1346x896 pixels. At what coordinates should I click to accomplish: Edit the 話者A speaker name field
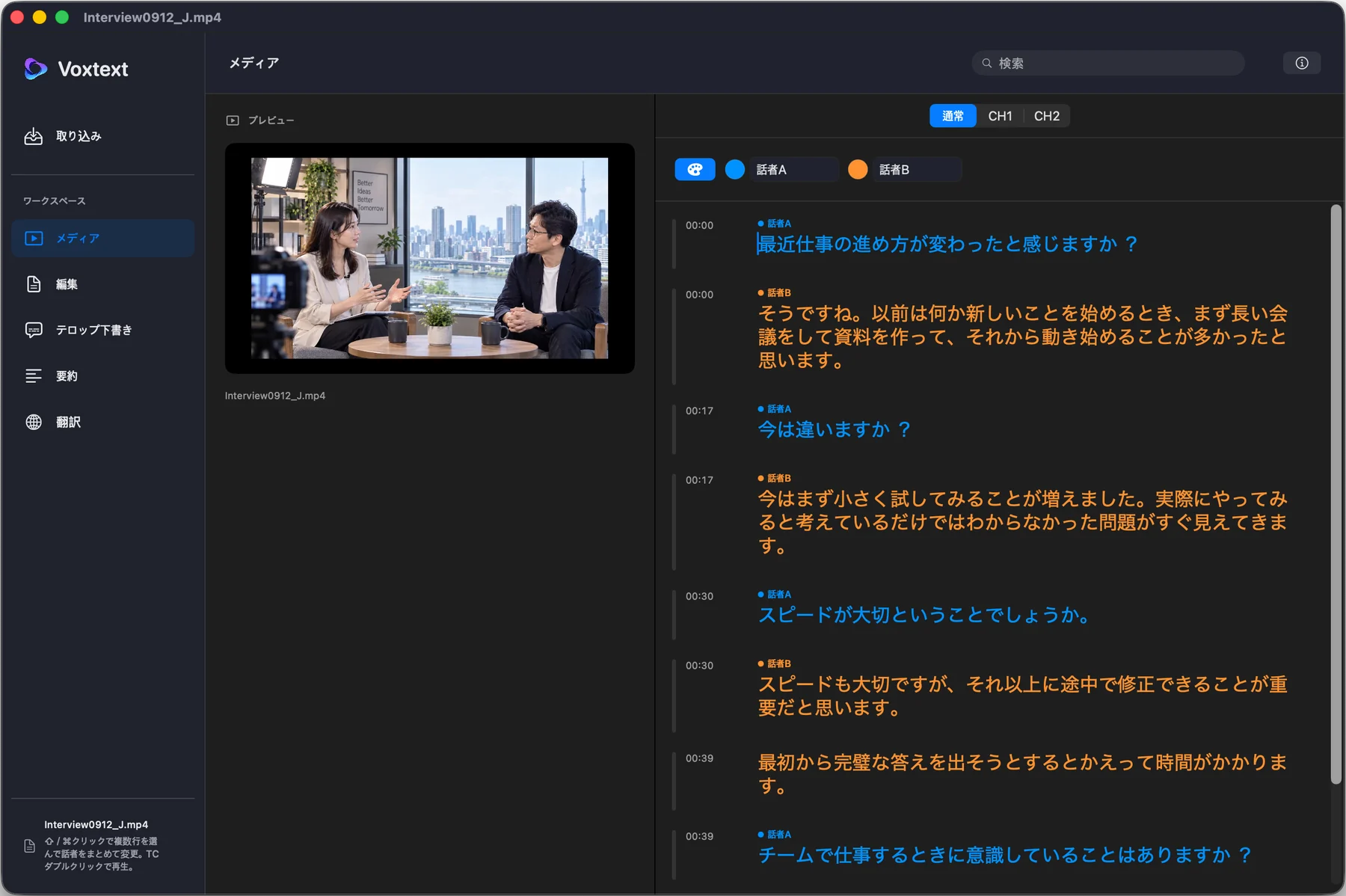click(793, 170)
